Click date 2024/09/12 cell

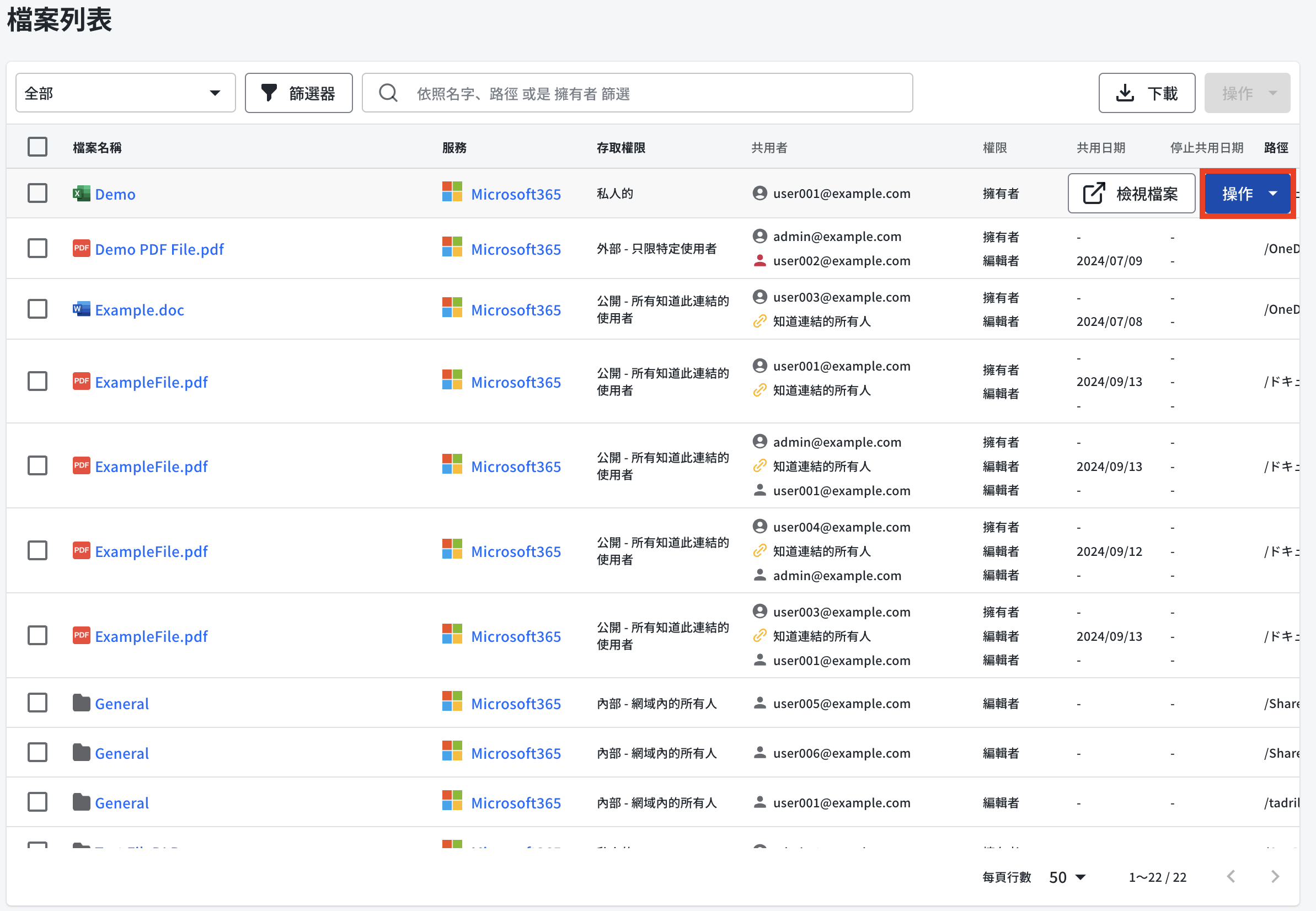click(x=1109, y=551)
